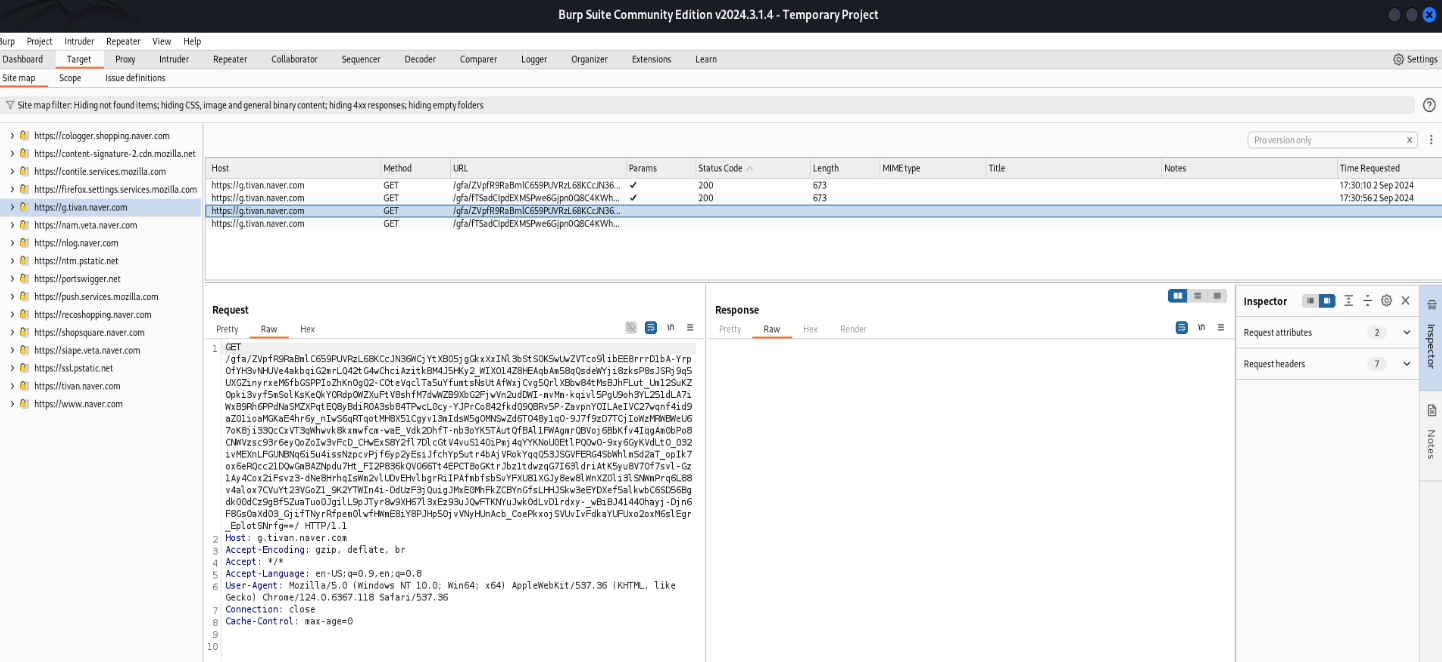This screenshot has height=662, width=1442.
Task: Select side-by-side request/response layout
Action: 1178,296
